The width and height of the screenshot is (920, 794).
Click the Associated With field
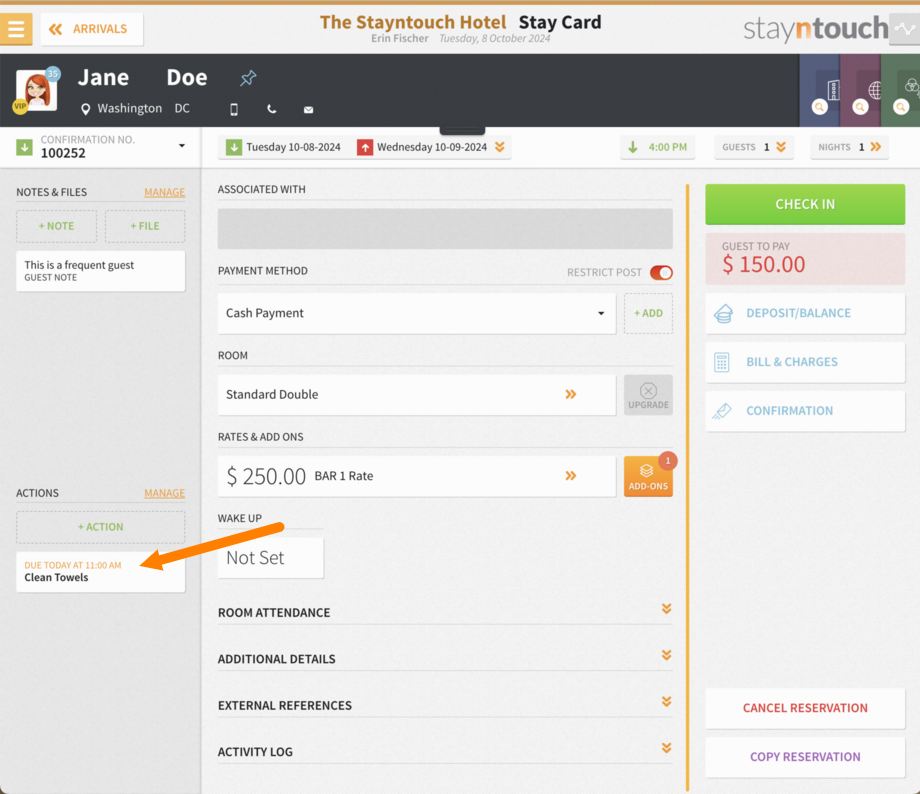click(x=445, y=229)
